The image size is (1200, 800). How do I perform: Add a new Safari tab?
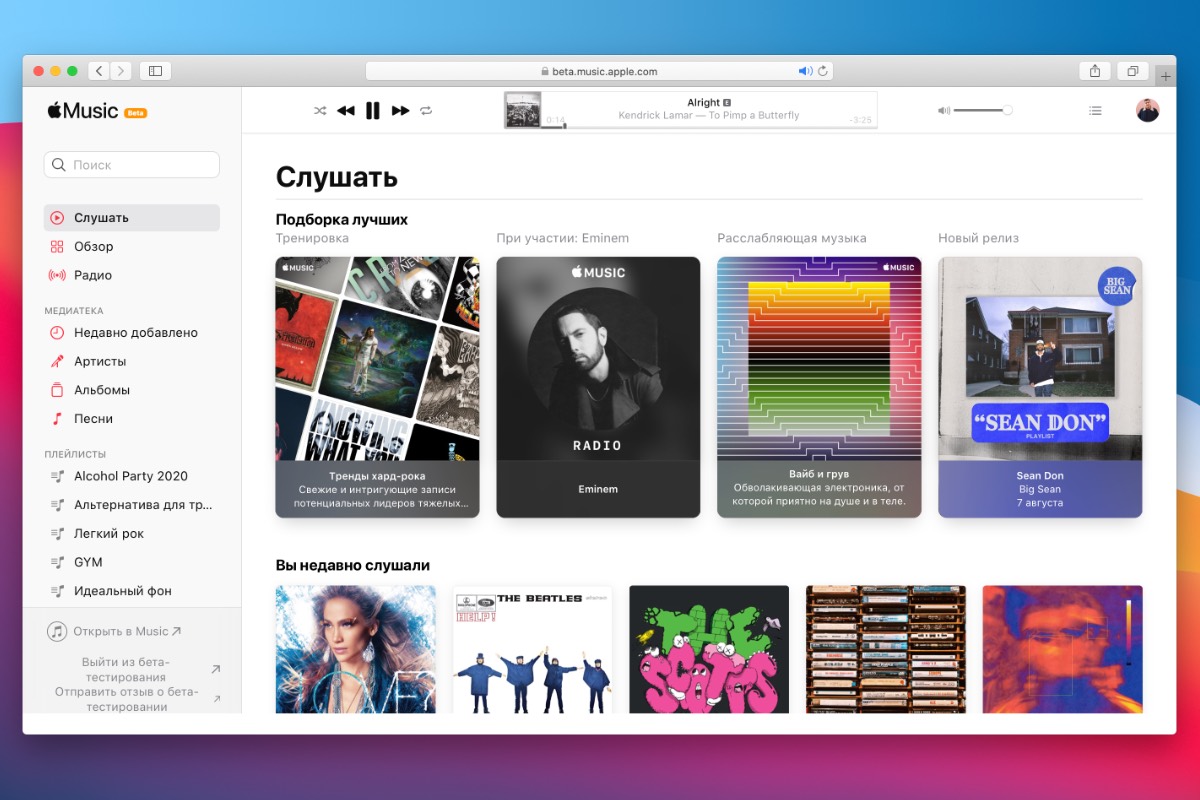click(x=1166, y=76)
